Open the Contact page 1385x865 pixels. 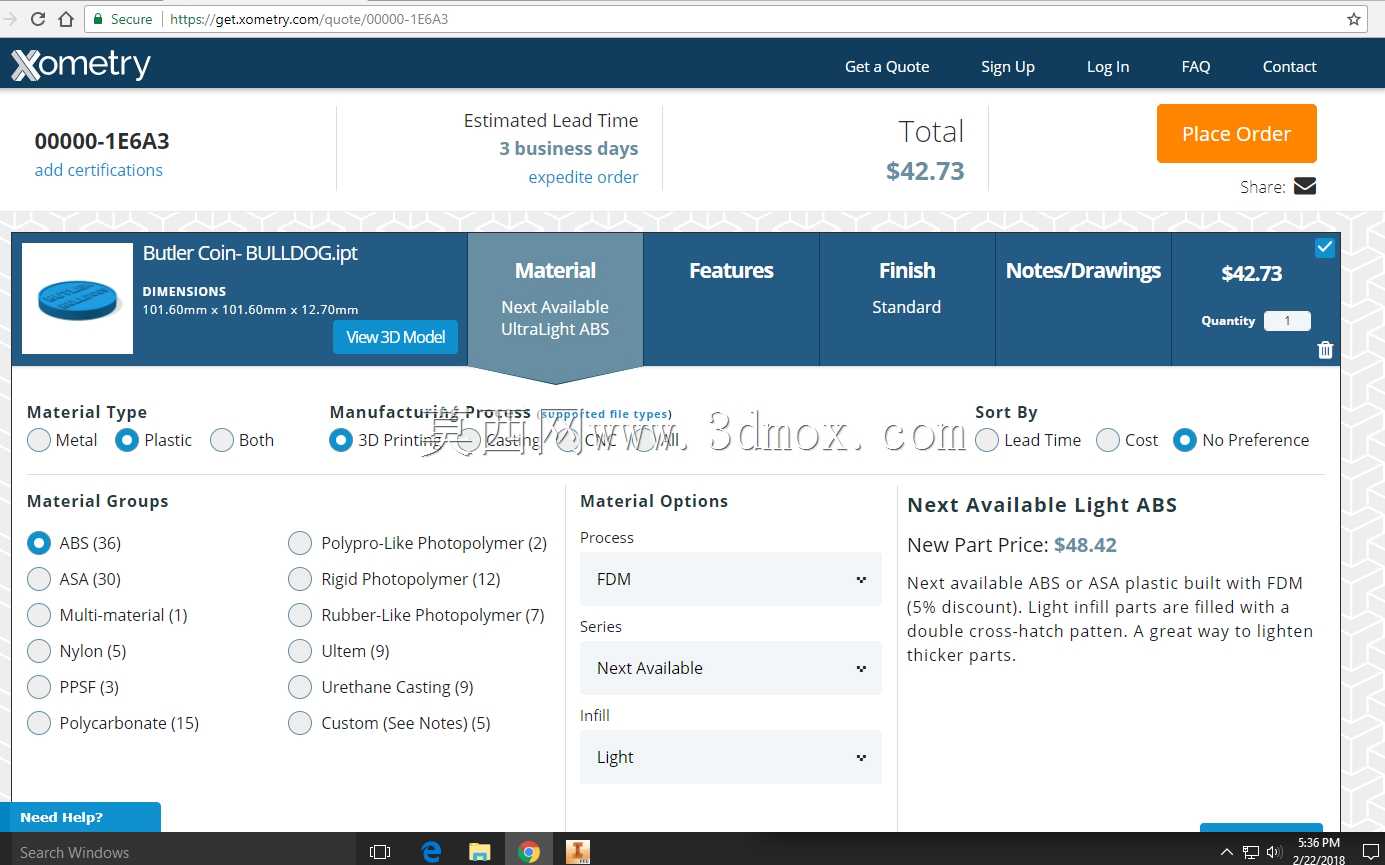1290,67
